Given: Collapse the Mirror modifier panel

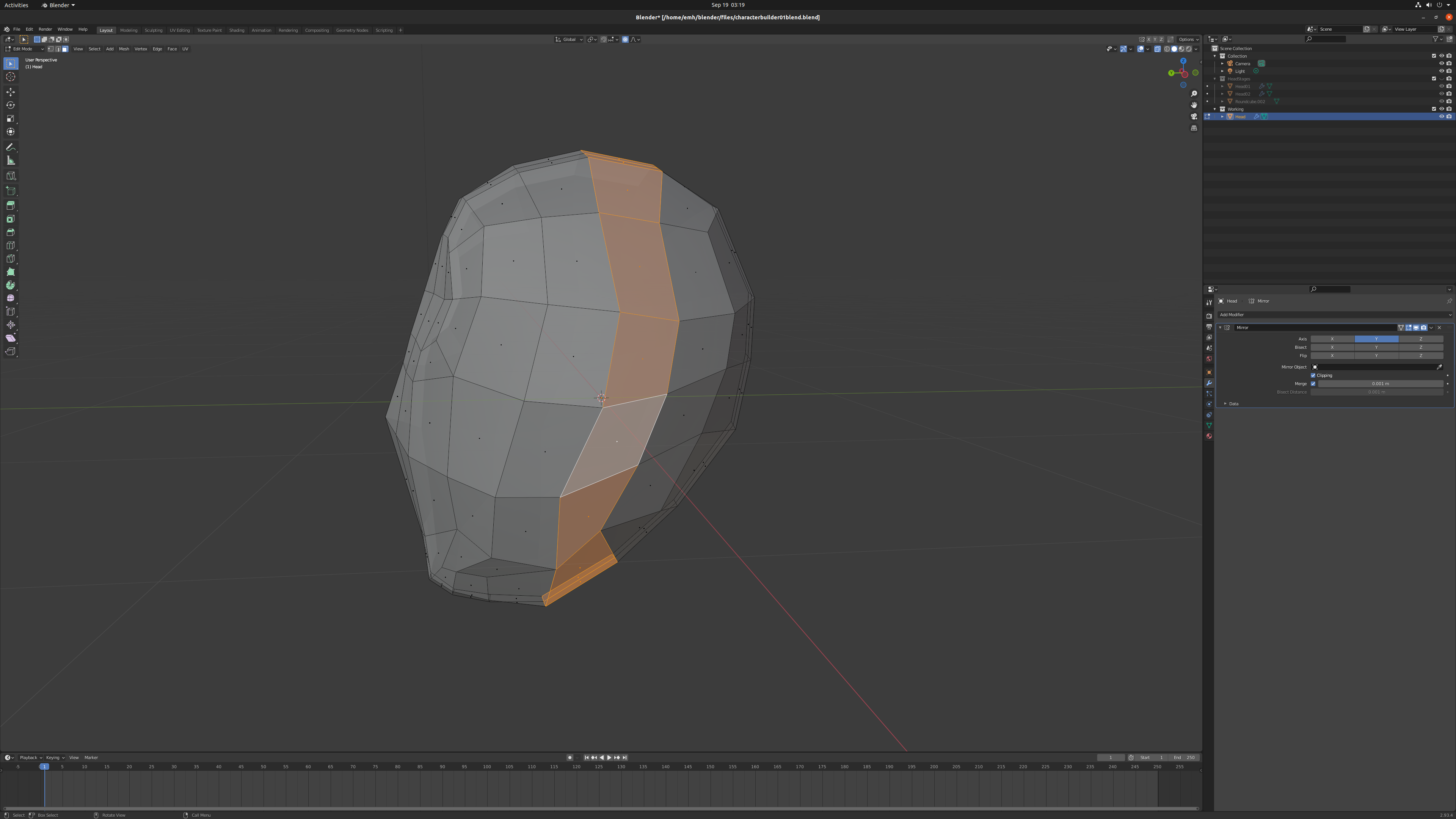Looking at the screenshot, I should point(1220,328).
